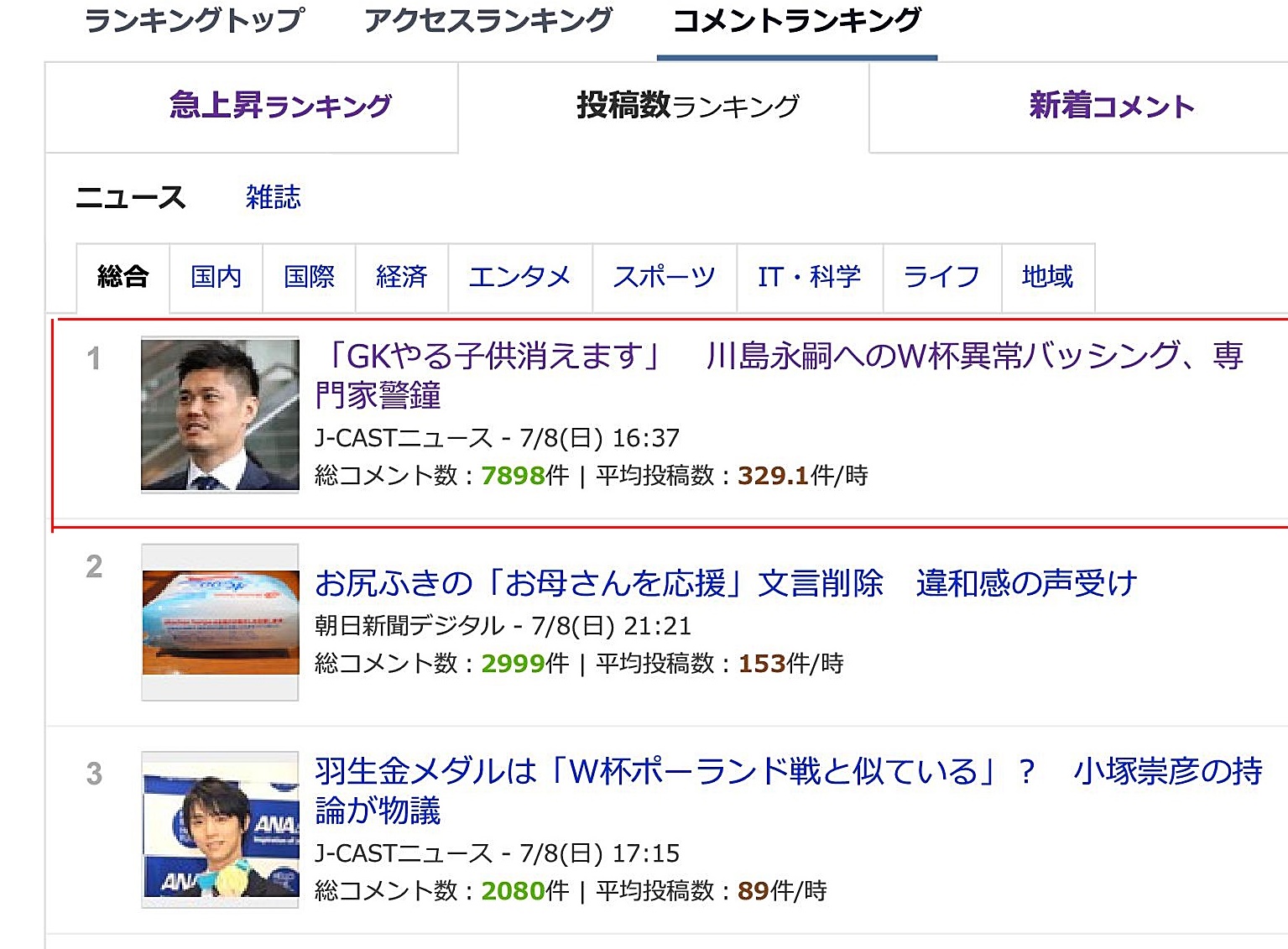
Task: Switch to the 国内 category
Action: 216,277
